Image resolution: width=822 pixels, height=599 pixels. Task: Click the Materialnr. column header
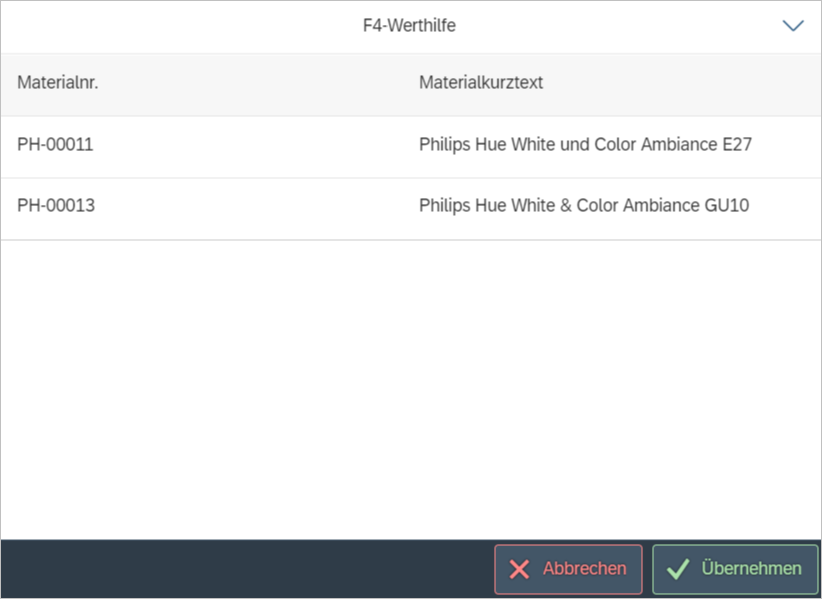(57, 83)
